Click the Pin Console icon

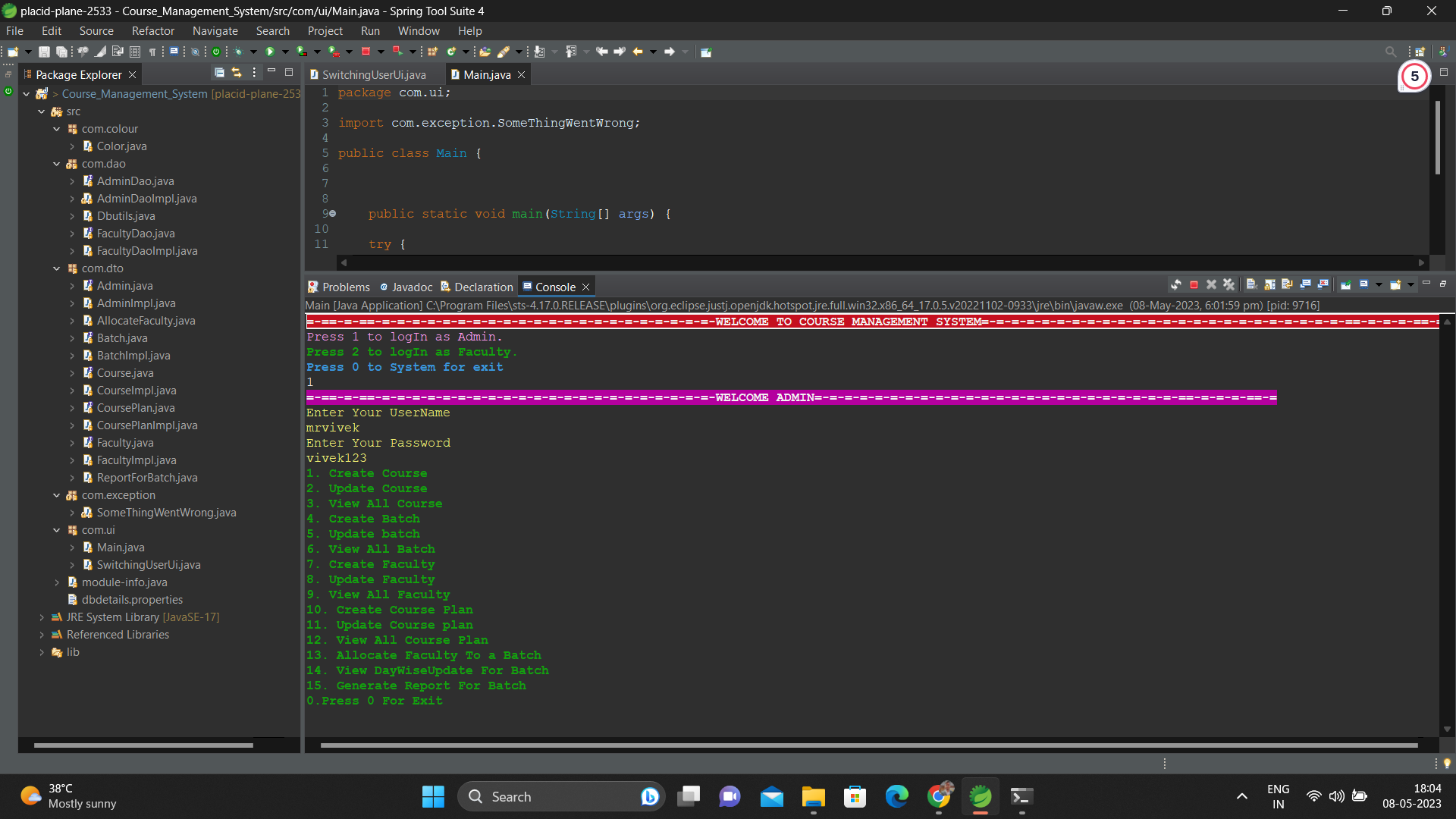(x=1345, y=284)
